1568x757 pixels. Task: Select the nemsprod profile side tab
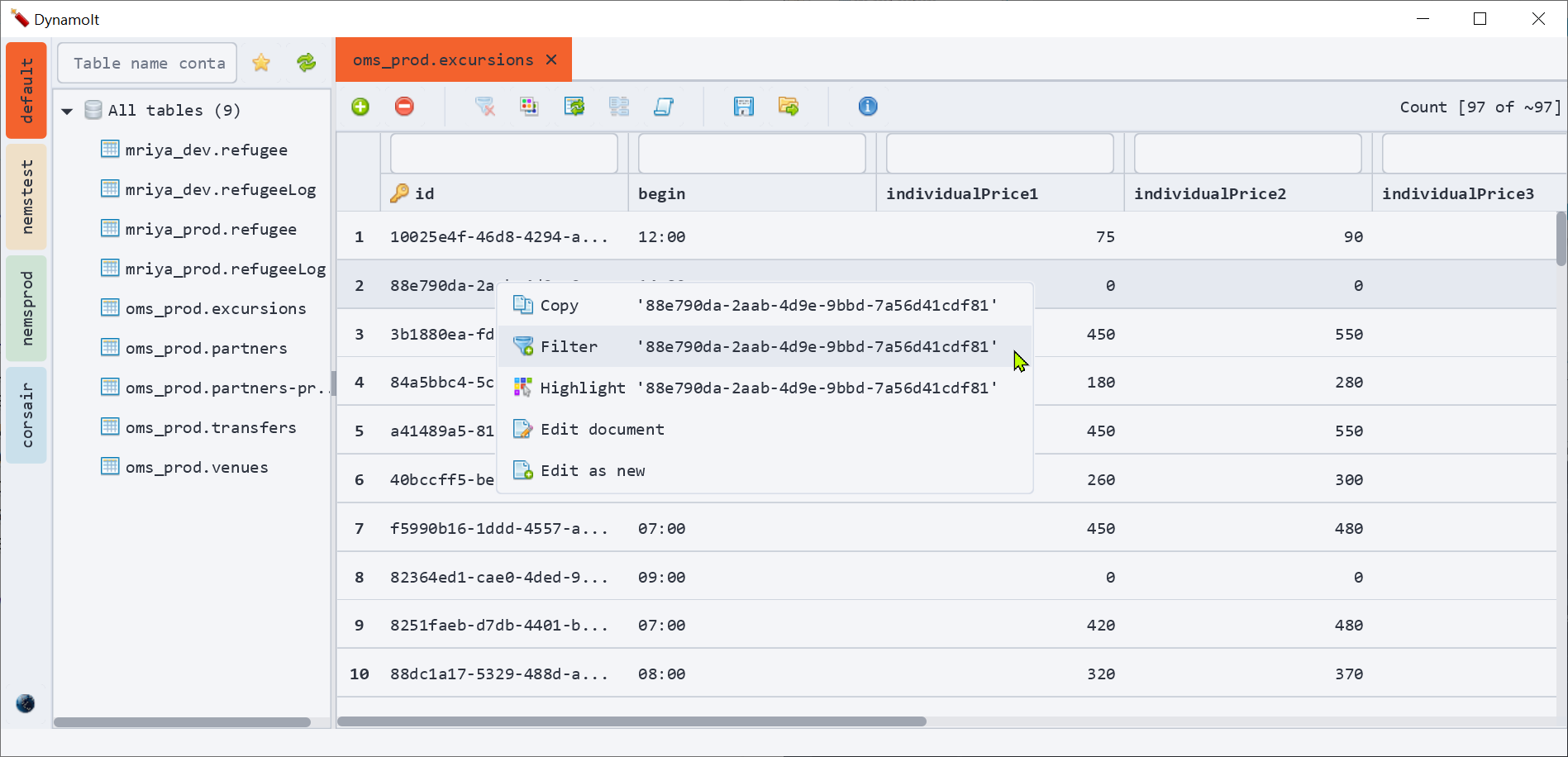tap(26, 308)
